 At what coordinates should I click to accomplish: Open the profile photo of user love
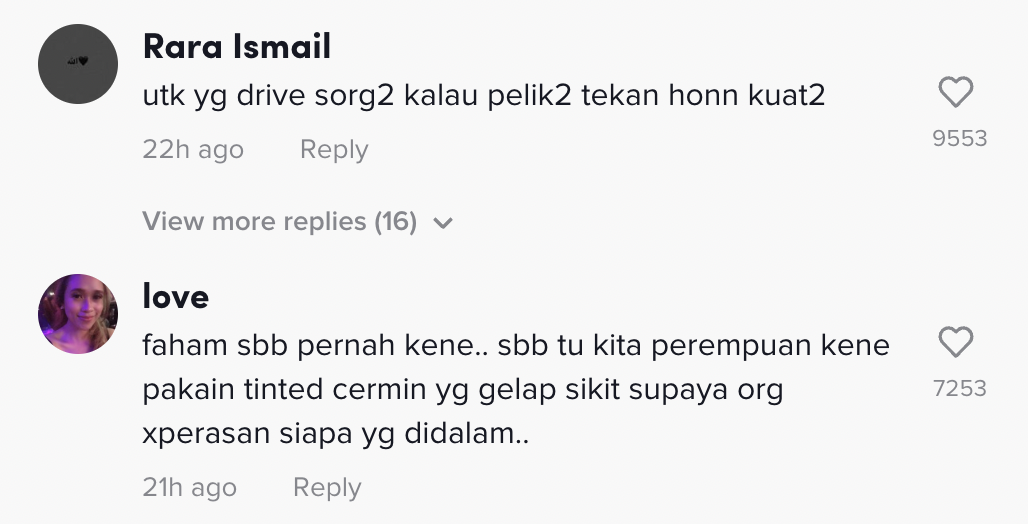point(78,314)
